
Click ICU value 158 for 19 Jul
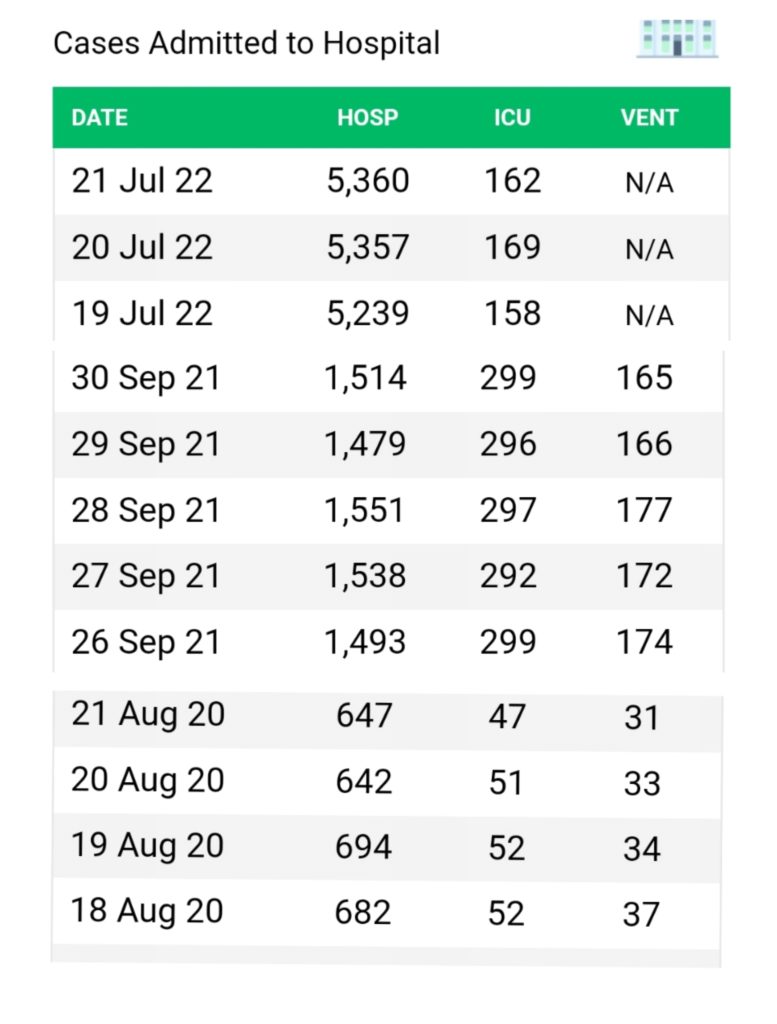tap(512, 313)
